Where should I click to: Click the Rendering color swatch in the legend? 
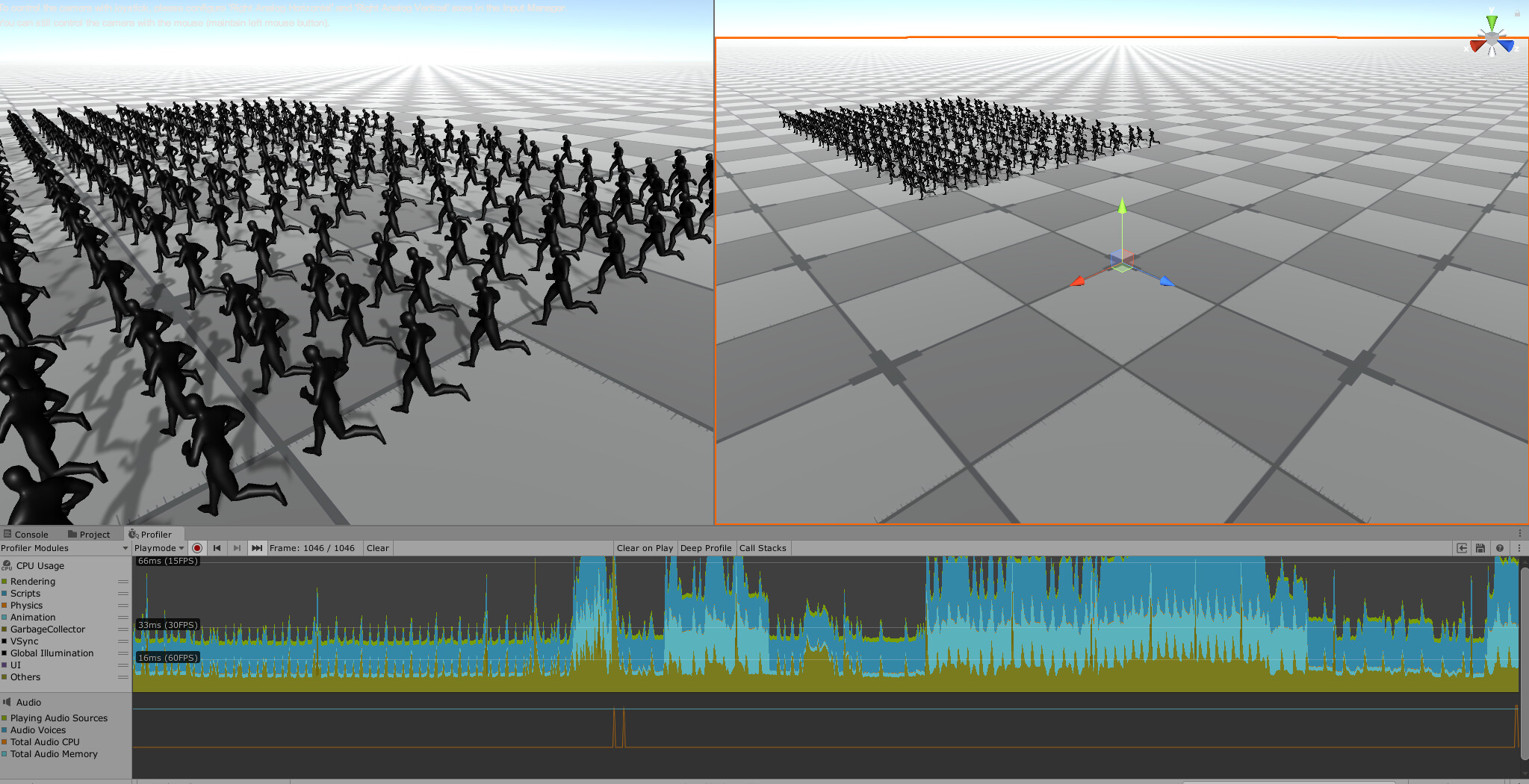[5, 581]
